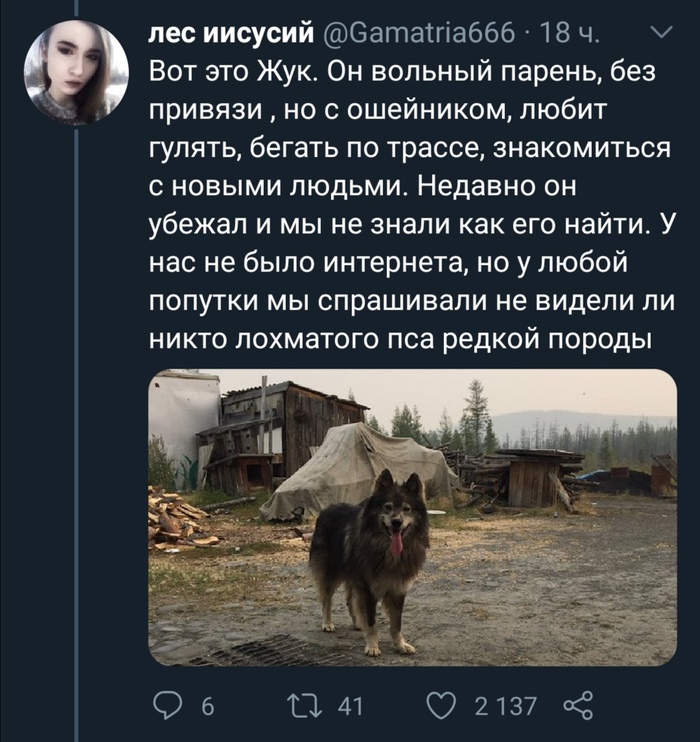The height and width of the screenshot is (742, 700).
Task: Tap the wooden shed in photo
Action: pos(284,433)
